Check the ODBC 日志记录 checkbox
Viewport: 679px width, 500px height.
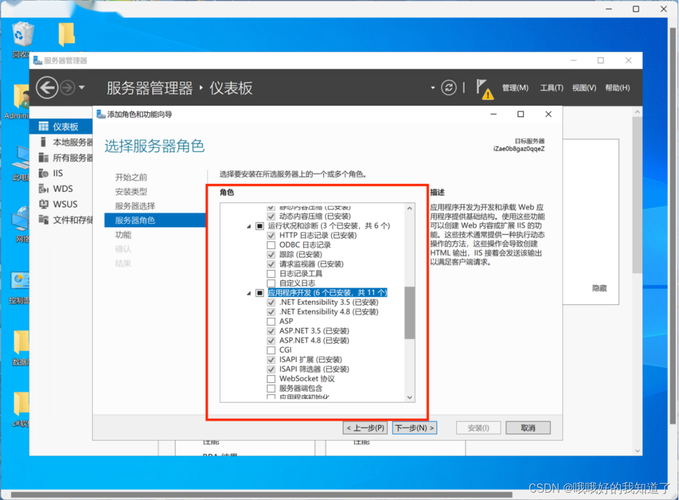pos(271,245)
